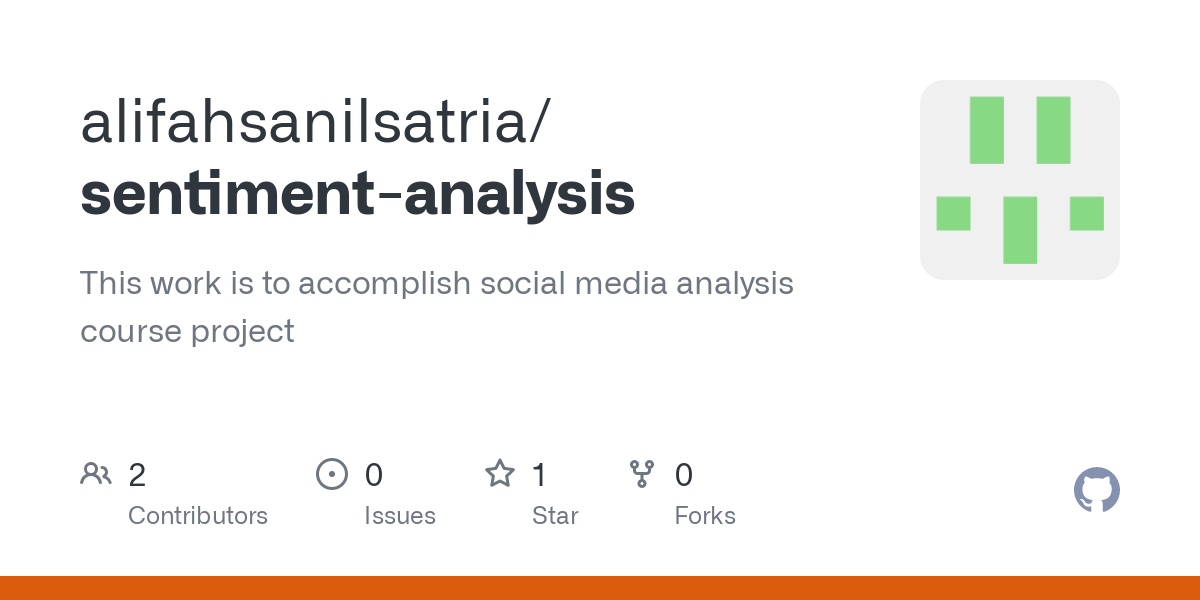Select the issues count number 0
Image resolution: width=1200 pixels, height=600 pixels.
pyautogui.click(x=374, y=474)
